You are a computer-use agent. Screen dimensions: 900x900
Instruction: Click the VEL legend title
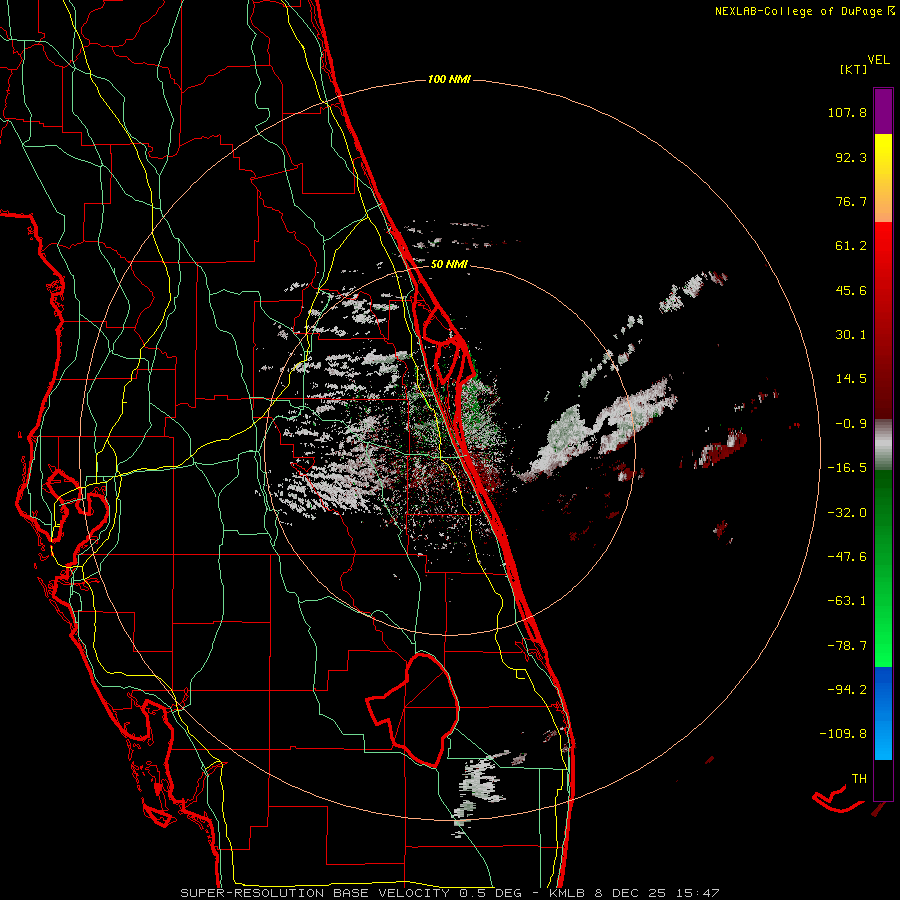878,60
